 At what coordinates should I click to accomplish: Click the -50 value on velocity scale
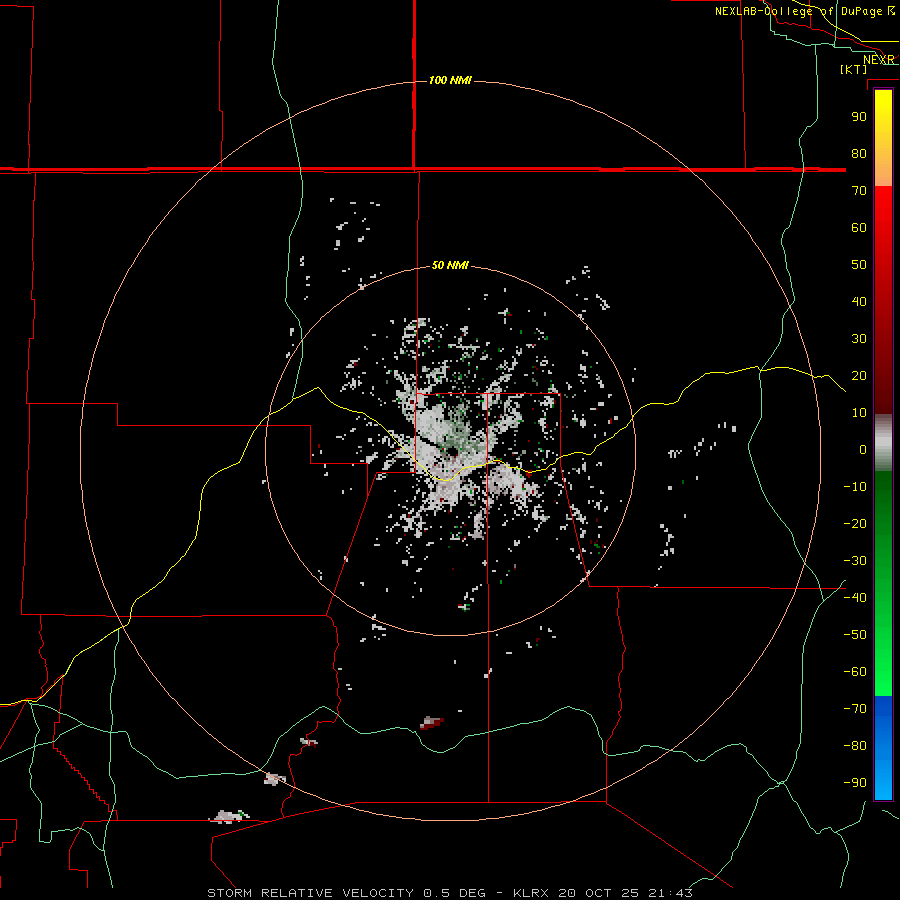point(855,634)
